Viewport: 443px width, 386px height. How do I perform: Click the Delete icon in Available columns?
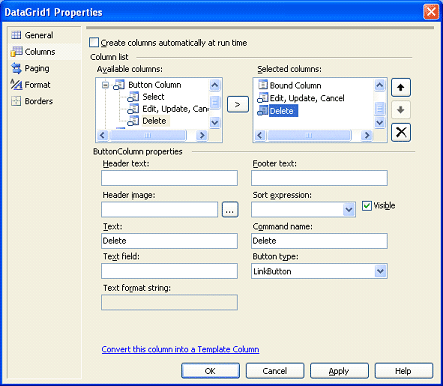tap(133, 121)
